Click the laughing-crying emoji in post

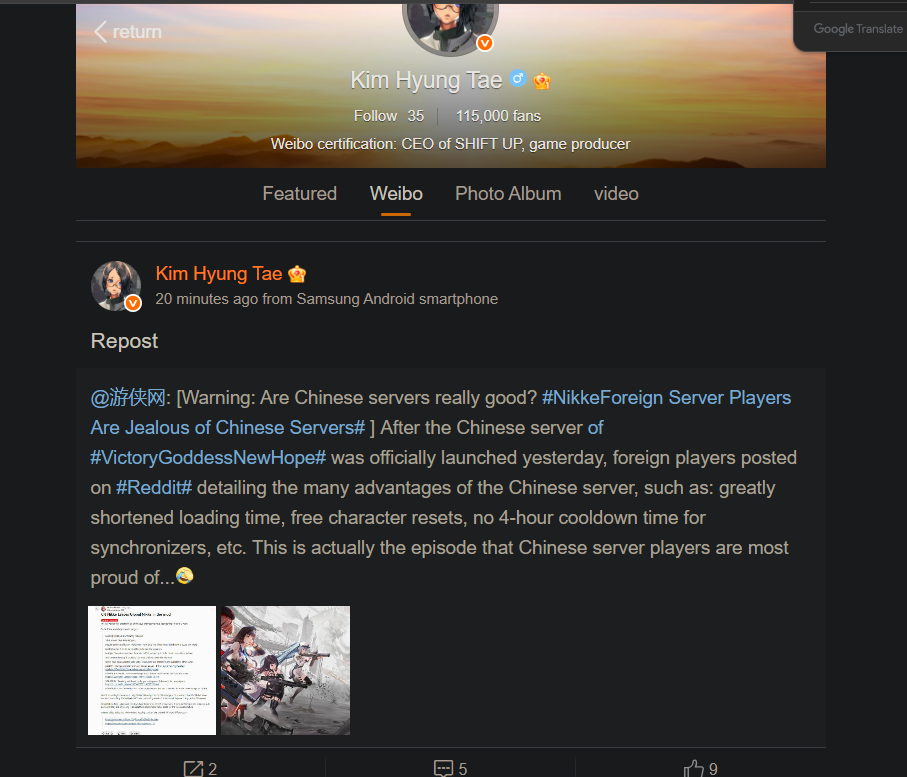click(x=185, y=576)
